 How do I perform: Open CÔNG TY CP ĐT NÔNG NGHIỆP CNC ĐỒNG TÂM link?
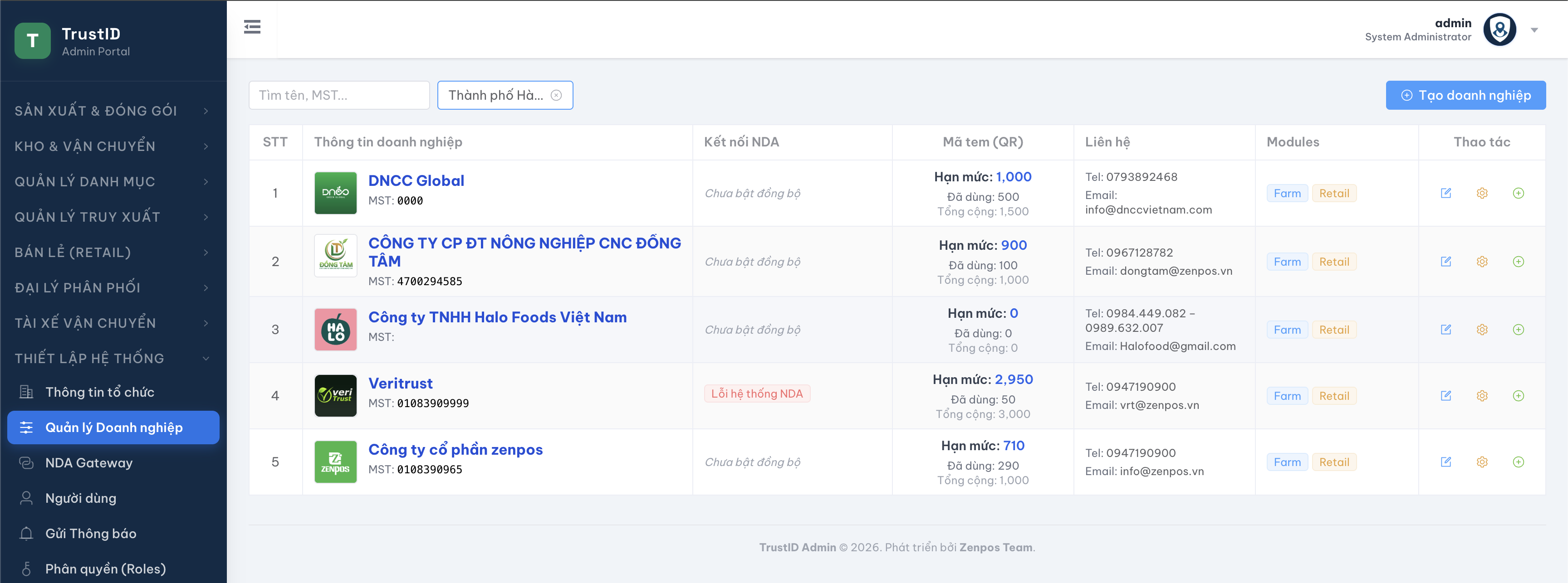pos(524,252)
